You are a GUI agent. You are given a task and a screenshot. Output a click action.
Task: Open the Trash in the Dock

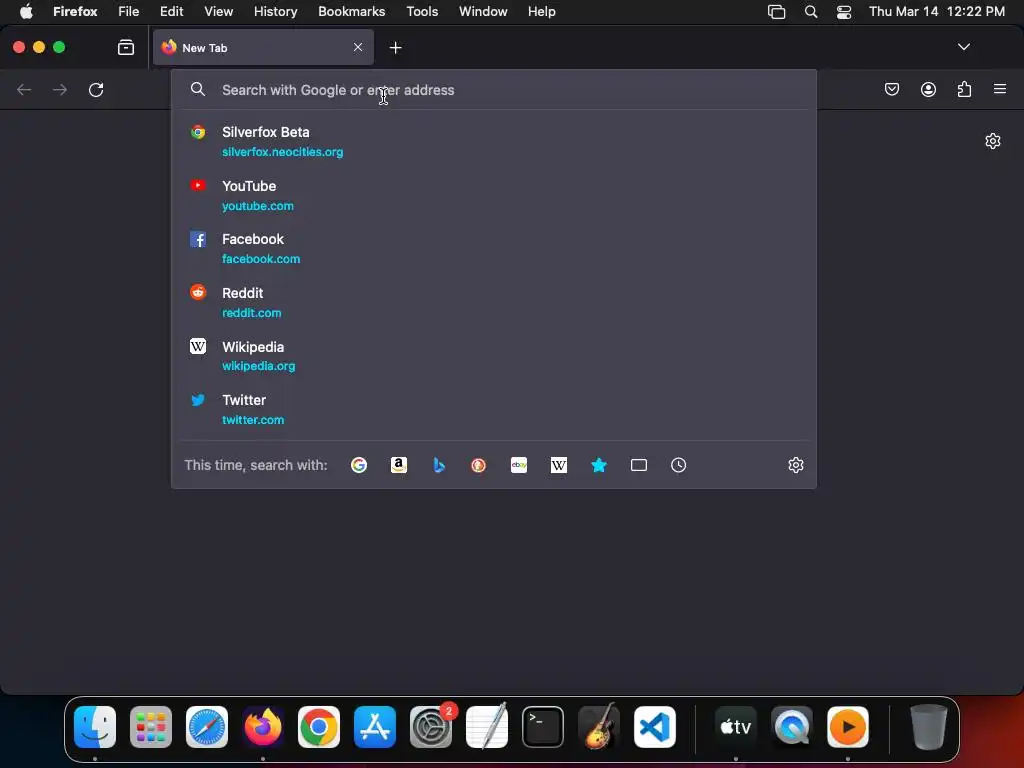(928, 727)
